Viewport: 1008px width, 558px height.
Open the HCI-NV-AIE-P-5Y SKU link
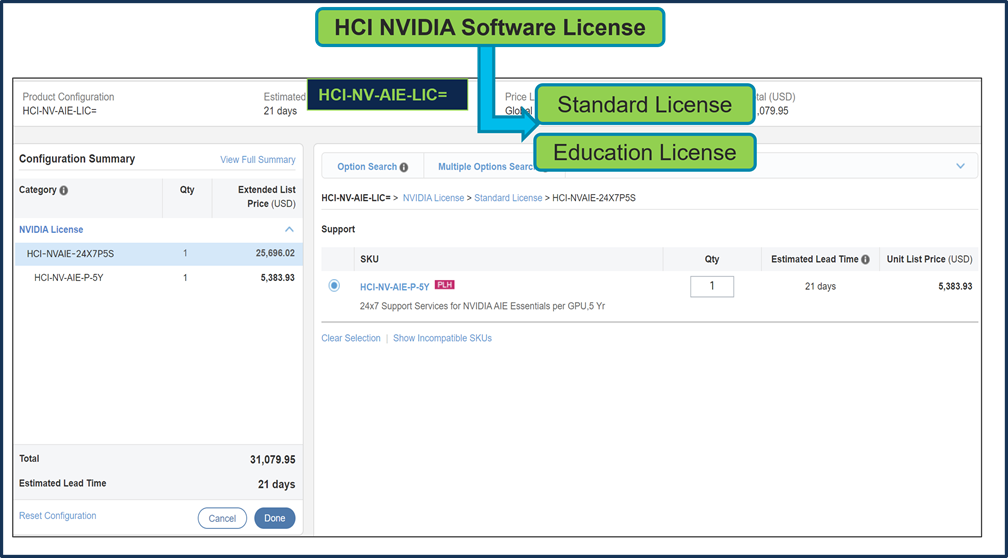[394, 287]
